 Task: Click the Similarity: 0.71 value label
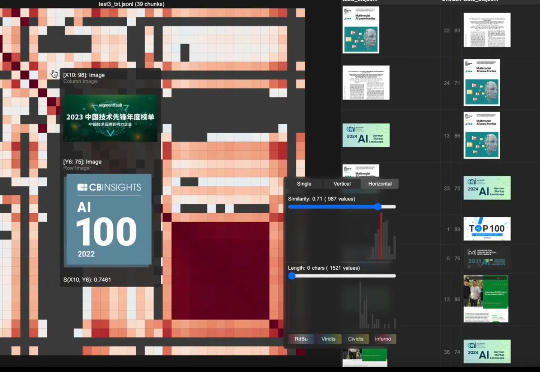pyautogui.click(x=321, y=199)
